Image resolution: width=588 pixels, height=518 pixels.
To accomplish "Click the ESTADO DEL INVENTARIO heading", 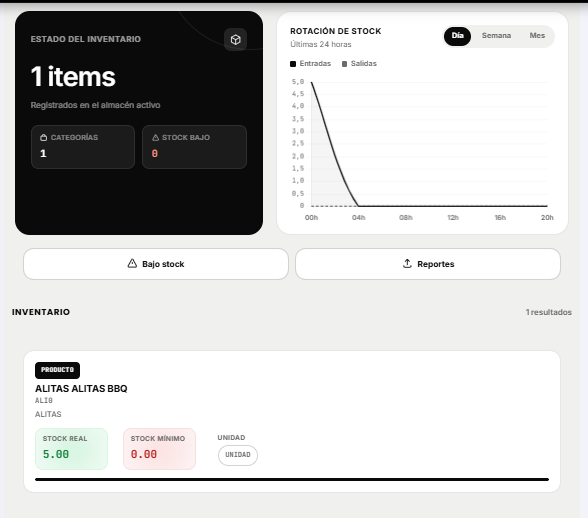I will pyautogui.click(x=86, y=39).
